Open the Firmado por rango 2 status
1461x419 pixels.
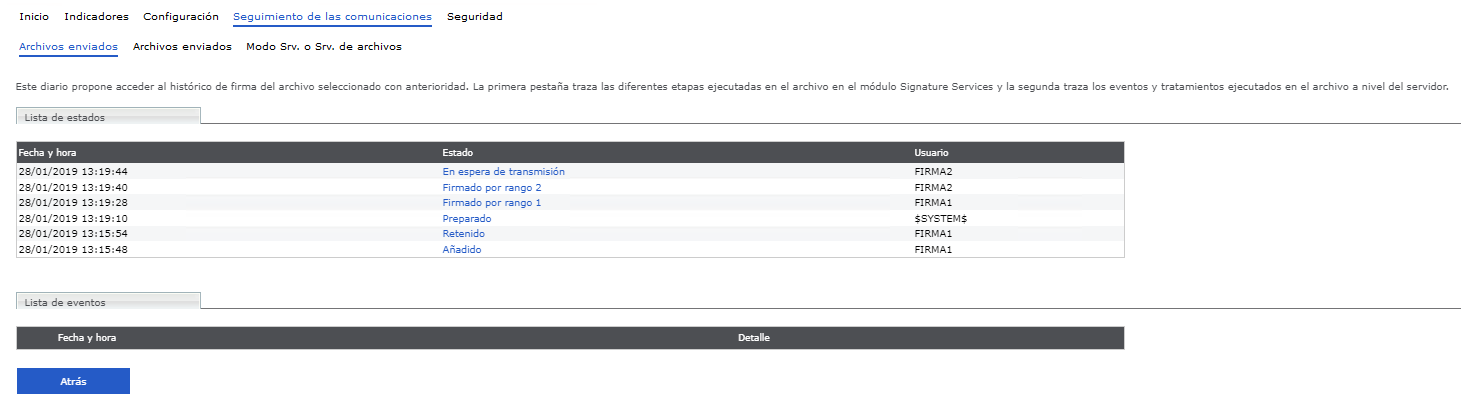[x=491, y=187]
